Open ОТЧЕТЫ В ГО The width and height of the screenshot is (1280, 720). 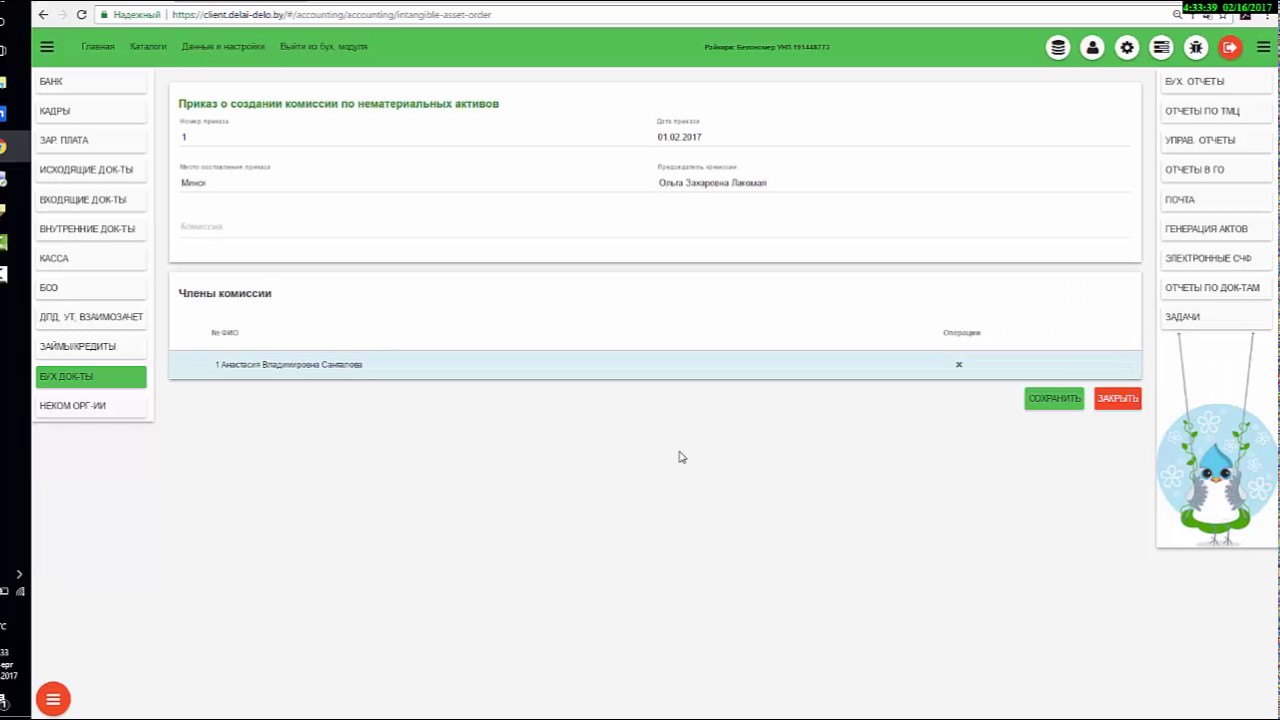[1216, 170]
